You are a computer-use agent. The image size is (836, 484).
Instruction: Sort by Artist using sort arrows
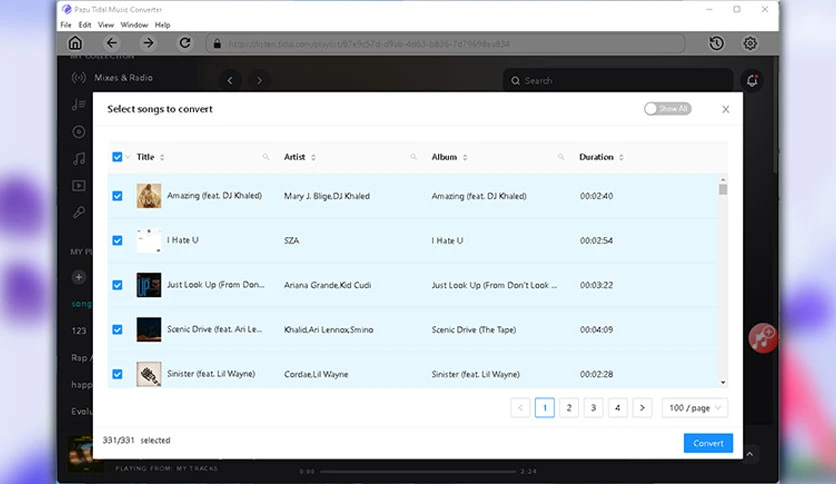314,157
